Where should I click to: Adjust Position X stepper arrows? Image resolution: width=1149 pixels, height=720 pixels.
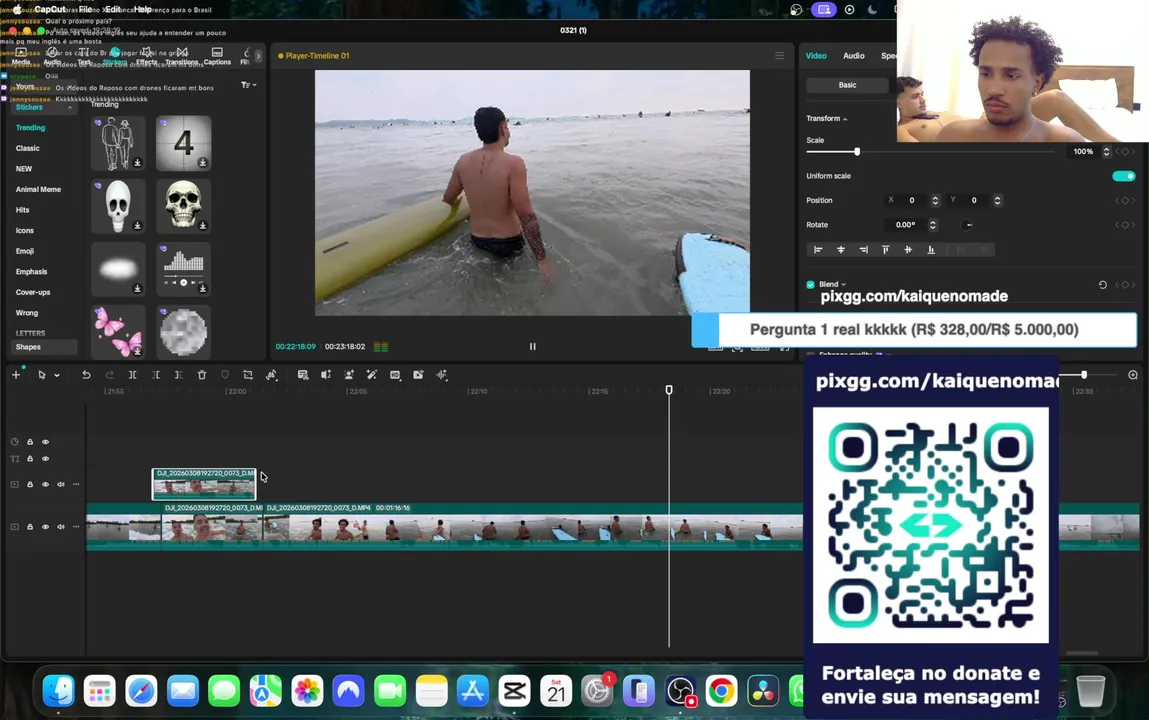pos(935,201)
